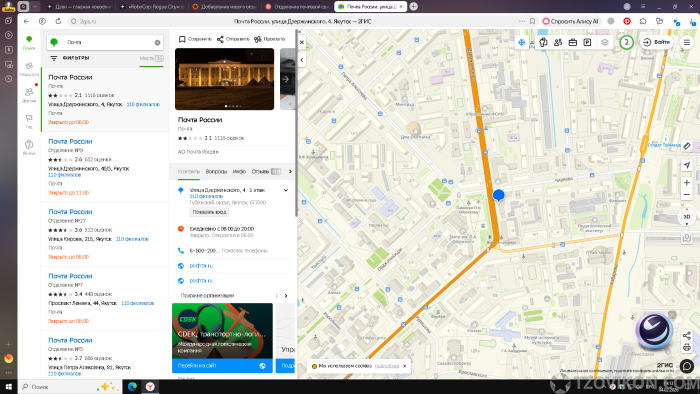
Task: Activate the ruler measurement tool
Action: pyautogui.click(x=687, y=146)
